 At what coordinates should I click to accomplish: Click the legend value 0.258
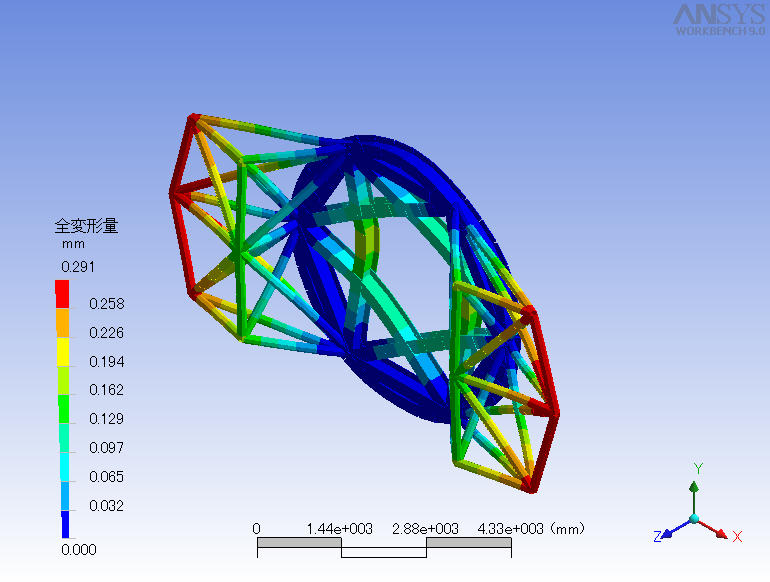[x=107, y=304]
